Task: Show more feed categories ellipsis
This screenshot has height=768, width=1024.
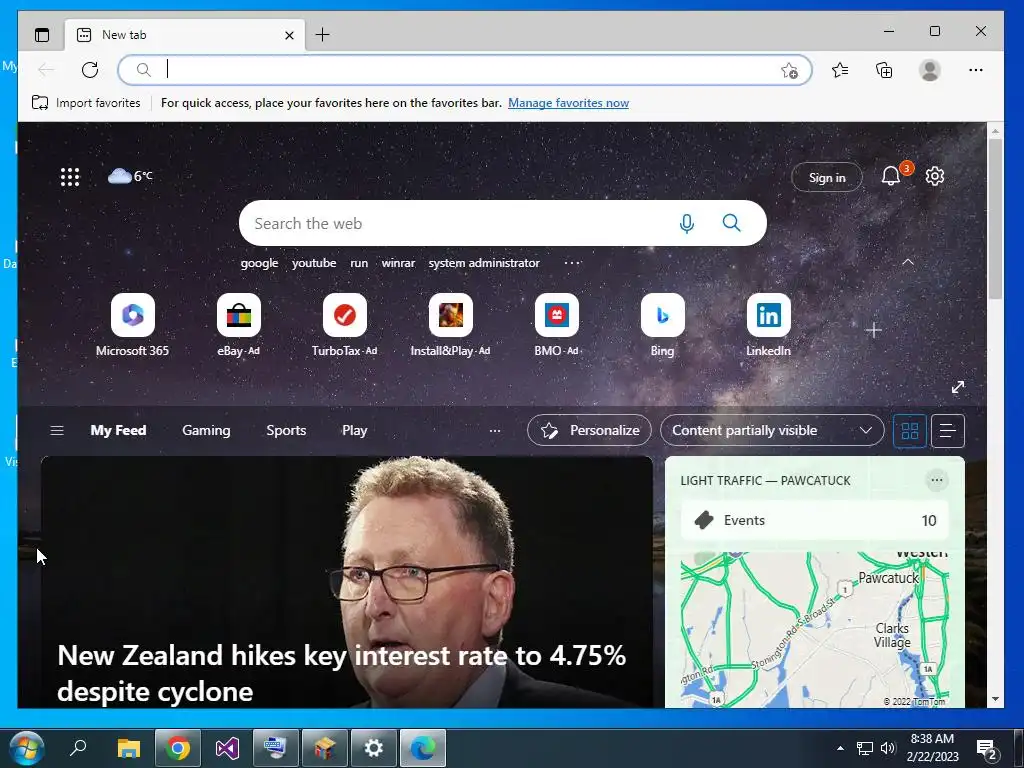Action: pos(495,430)
